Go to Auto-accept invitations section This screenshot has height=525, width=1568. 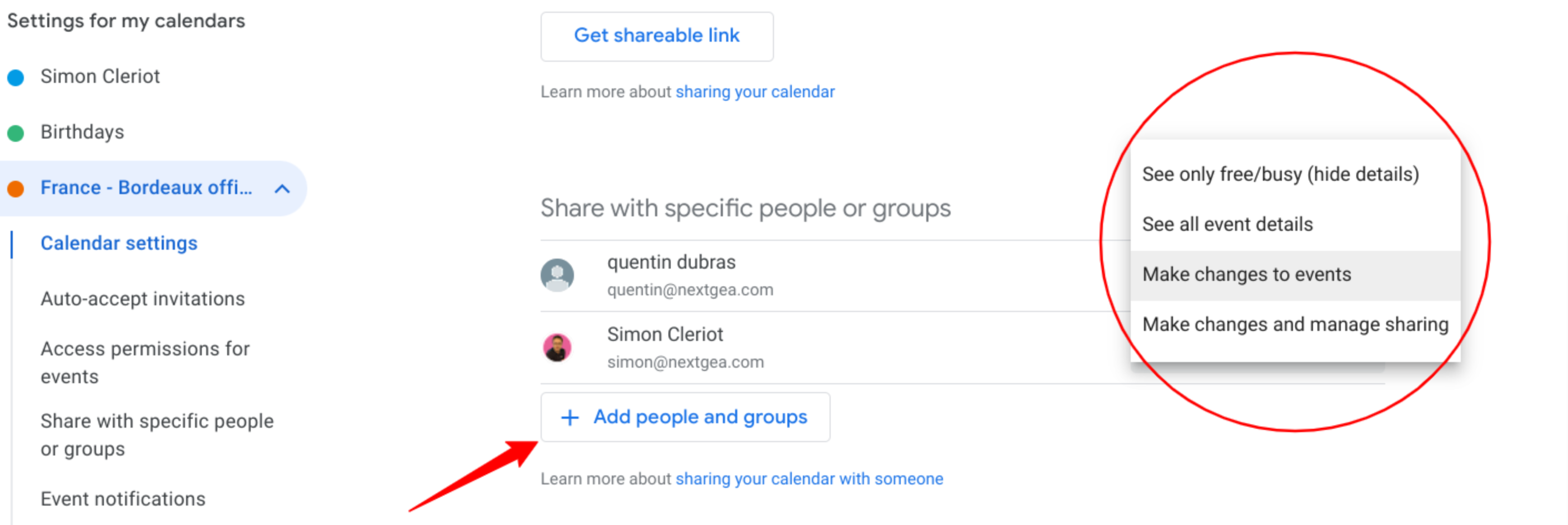point(142,299)
